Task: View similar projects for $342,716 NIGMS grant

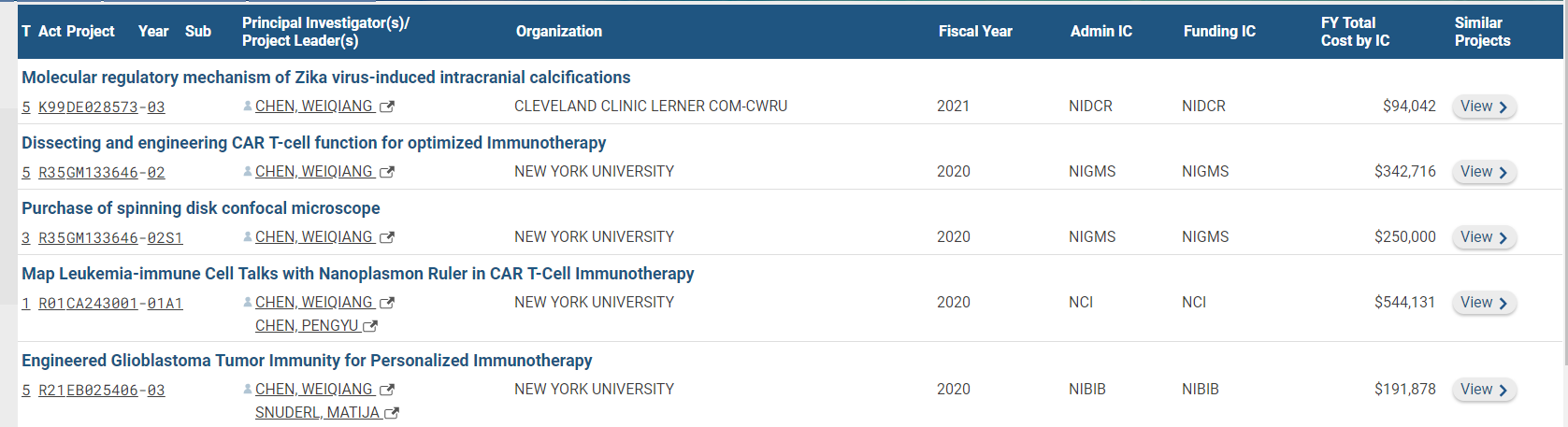Action: [1484, 172]
